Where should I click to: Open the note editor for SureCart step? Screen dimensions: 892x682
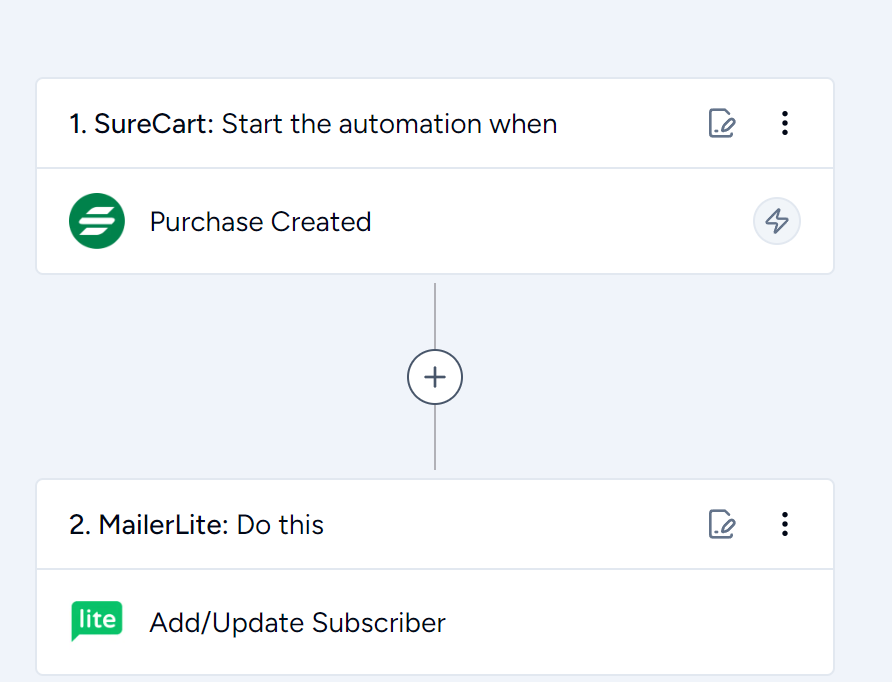click(722, 123)
